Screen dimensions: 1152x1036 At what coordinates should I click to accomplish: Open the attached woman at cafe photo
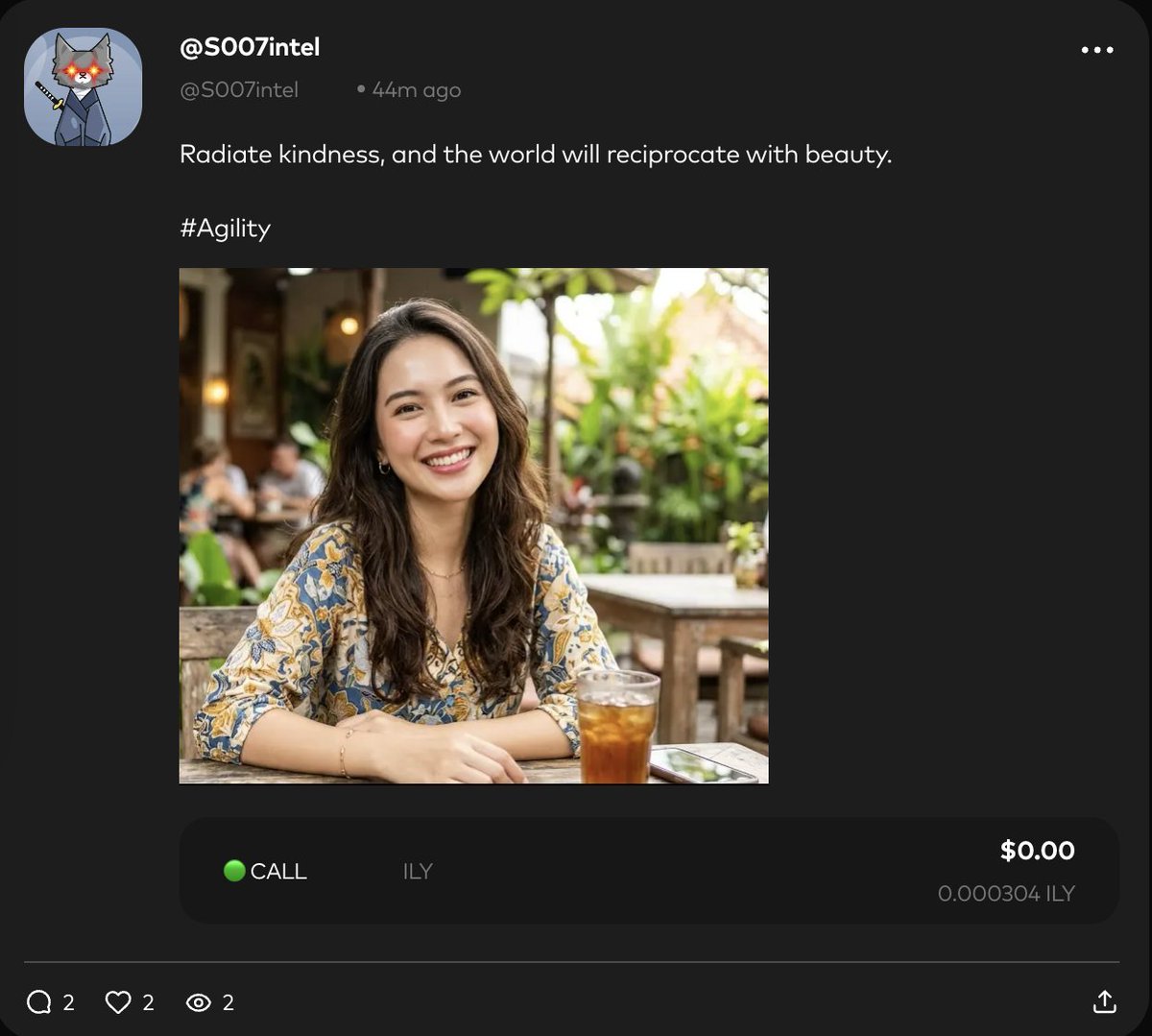473,525
